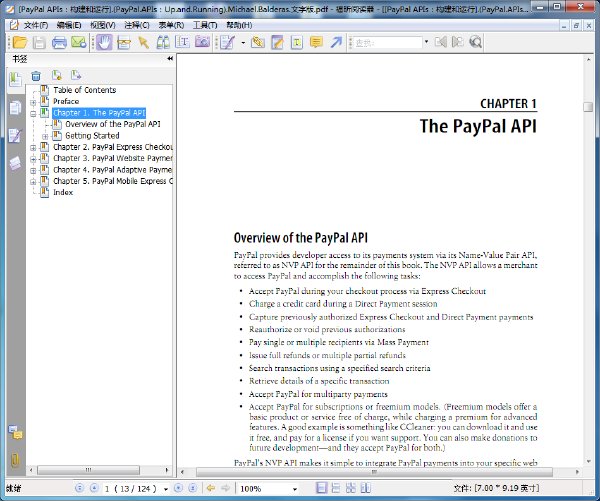Open the annotation tool dropdown arrow
Image resolution: width=600 pixels, height=501 pixels.
(x=243, y=42)
